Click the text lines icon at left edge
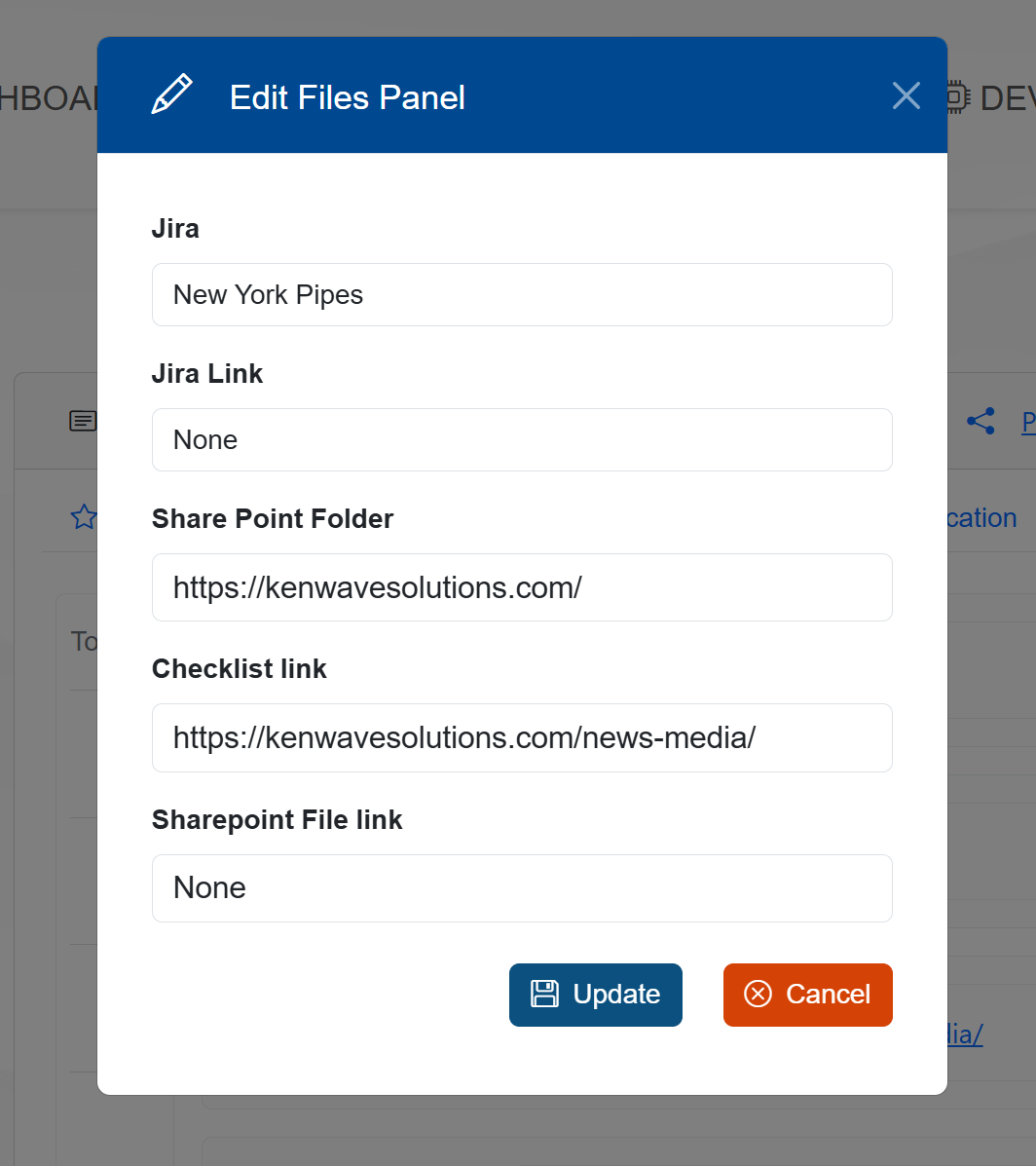 [x=84, y=421]
